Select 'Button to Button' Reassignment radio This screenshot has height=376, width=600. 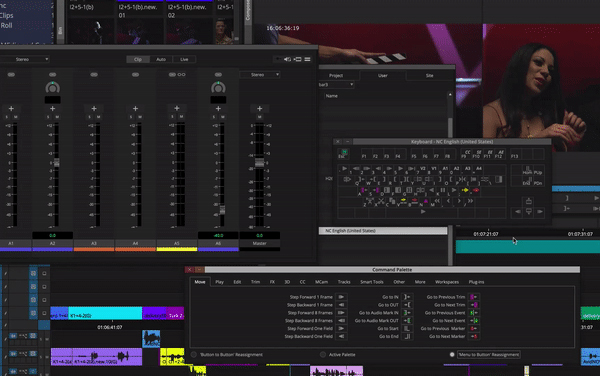pyautogui.click(x=194, y=355)
